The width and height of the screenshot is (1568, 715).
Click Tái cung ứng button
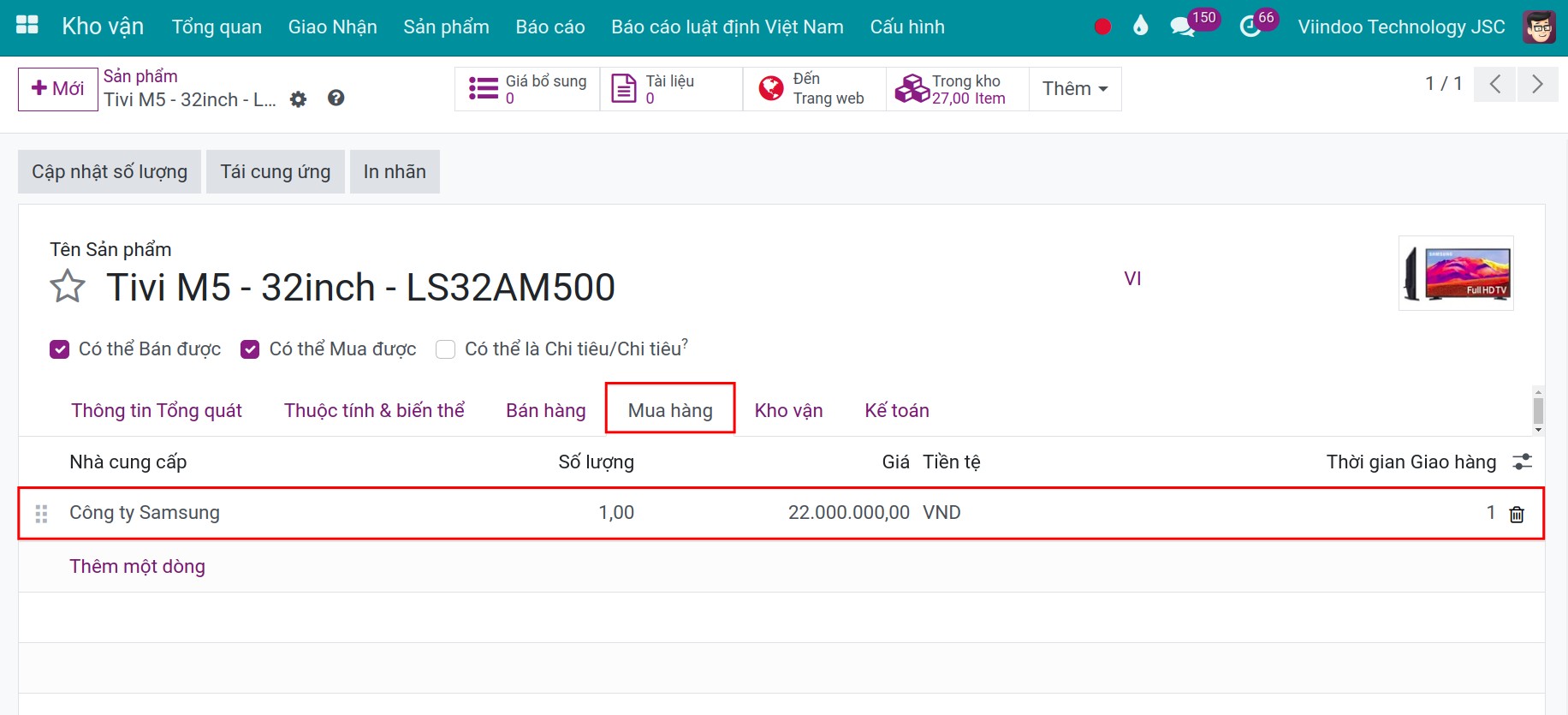[x=276, y=171]
